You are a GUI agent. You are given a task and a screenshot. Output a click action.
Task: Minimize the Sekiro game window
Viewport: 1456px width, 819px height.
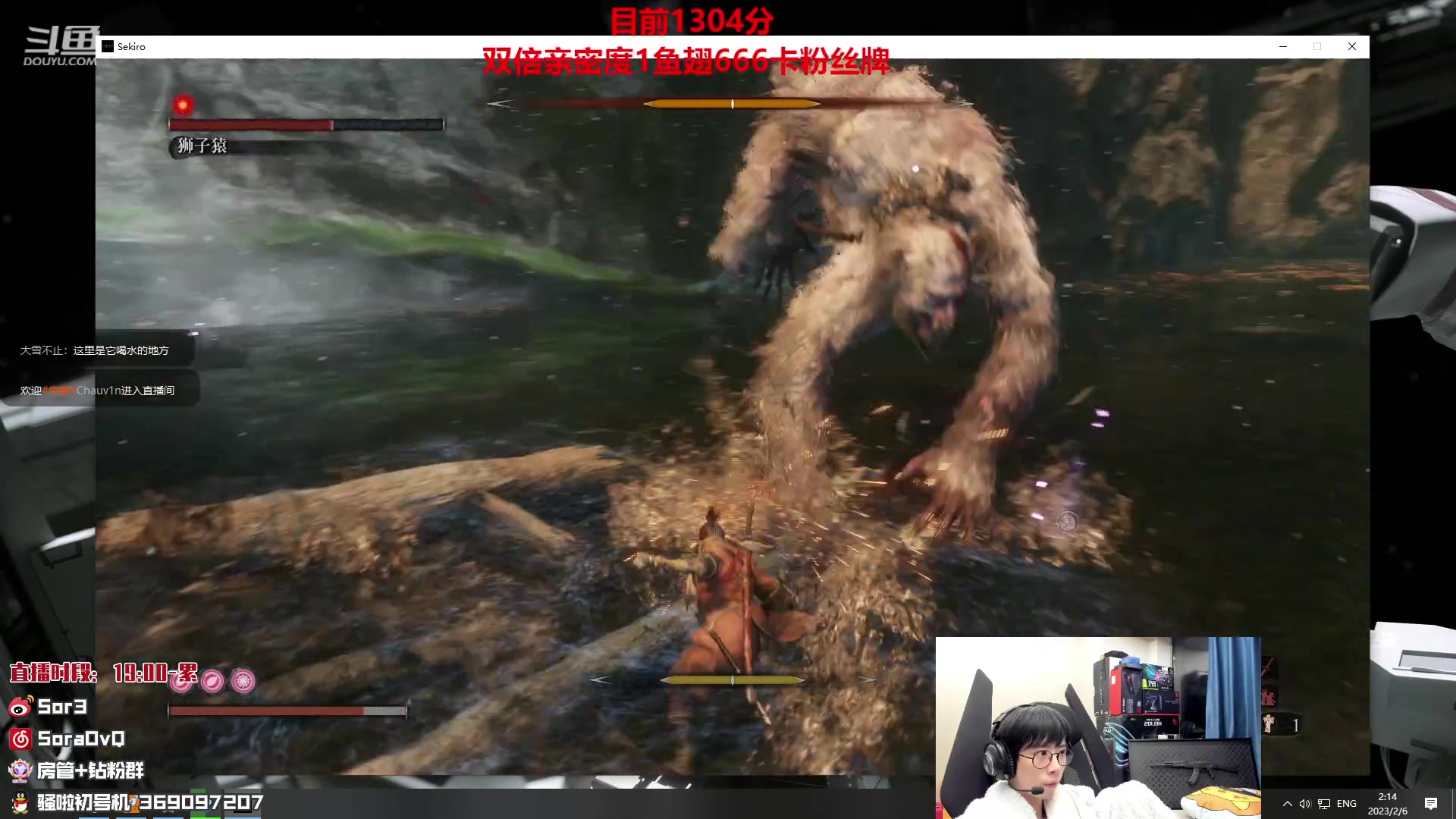[1283, 46]
